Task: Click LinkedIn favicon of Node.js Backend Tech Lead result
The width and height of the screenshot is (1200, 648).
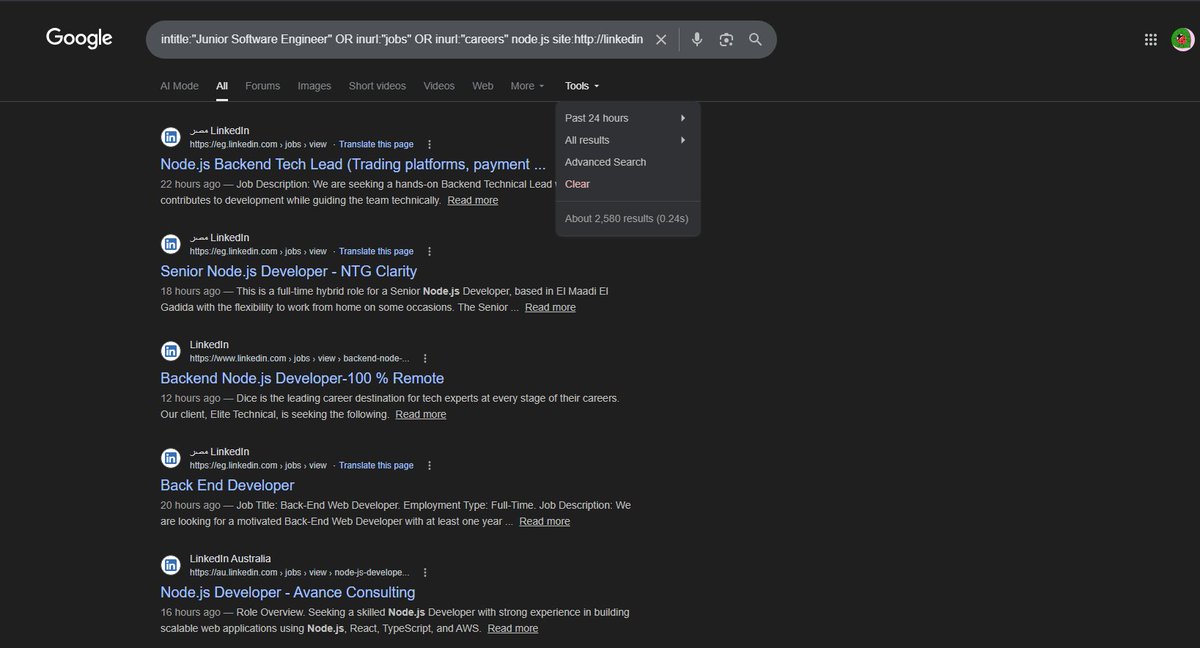Action: coord(171,137)
